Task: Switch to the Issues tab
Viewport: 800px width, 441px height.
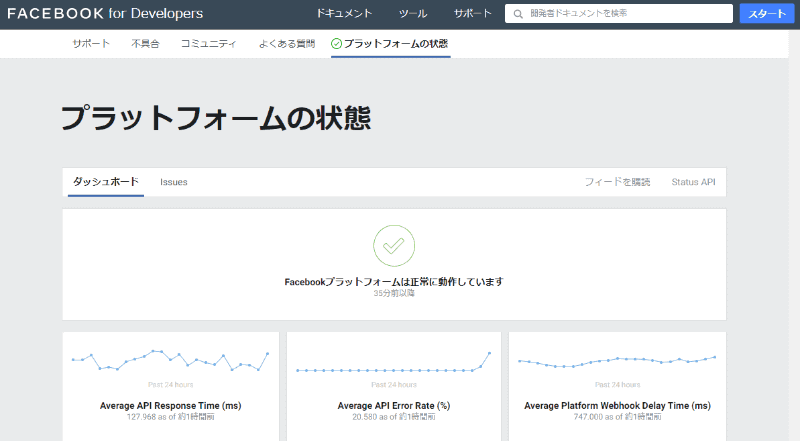Action: click(173, 182)
